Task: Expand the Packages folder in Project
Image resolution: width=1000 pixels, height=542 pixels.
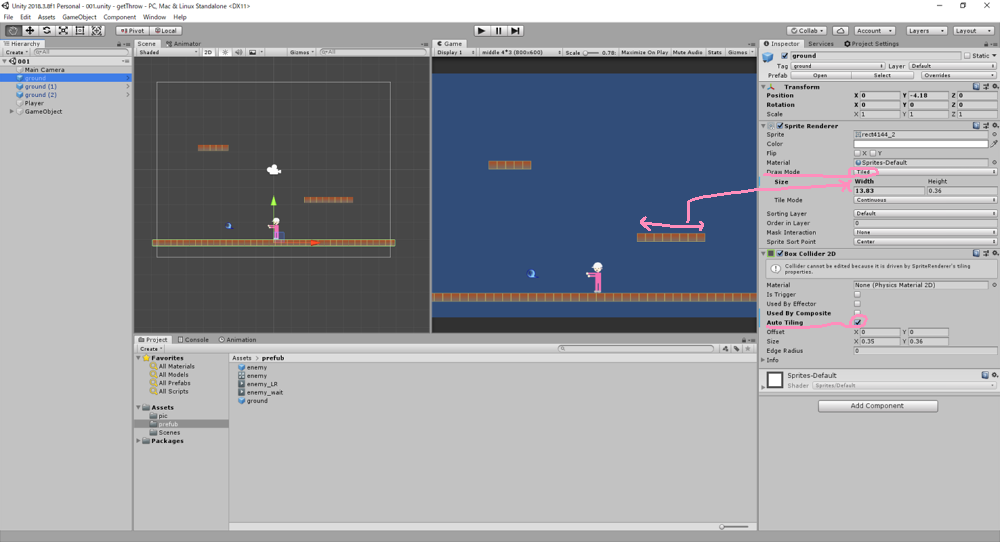Action: tap(138, 441)
